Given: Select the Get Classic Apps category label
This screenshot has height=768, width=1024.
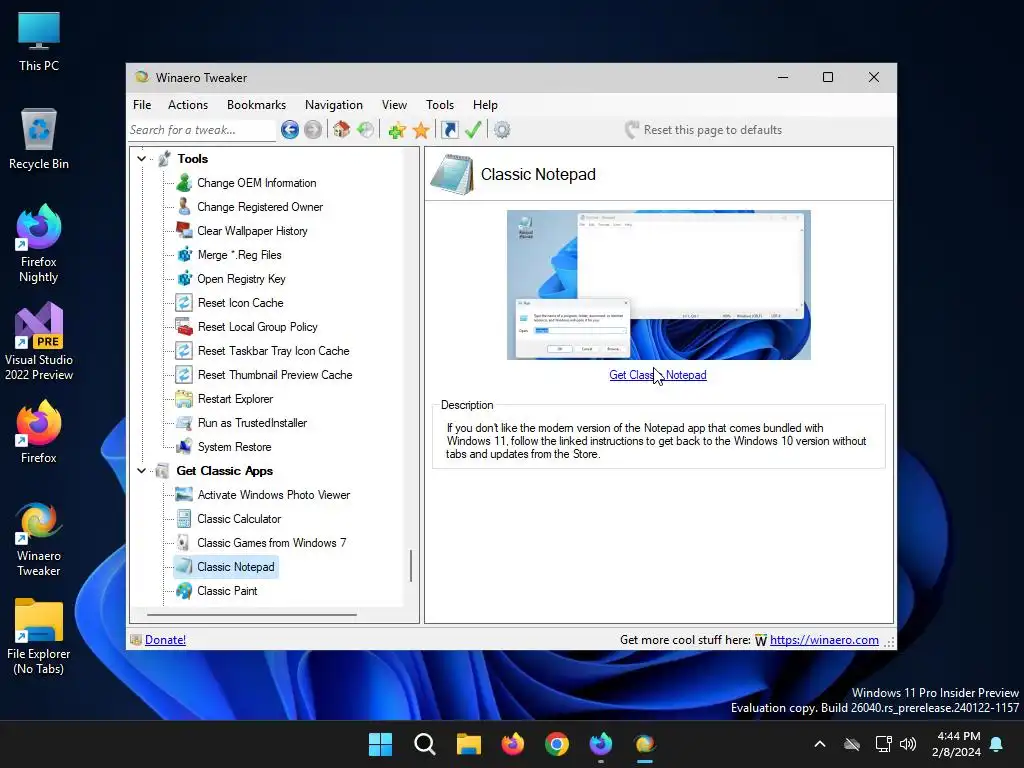Looking at the screenshot, I should click(225, 471).
